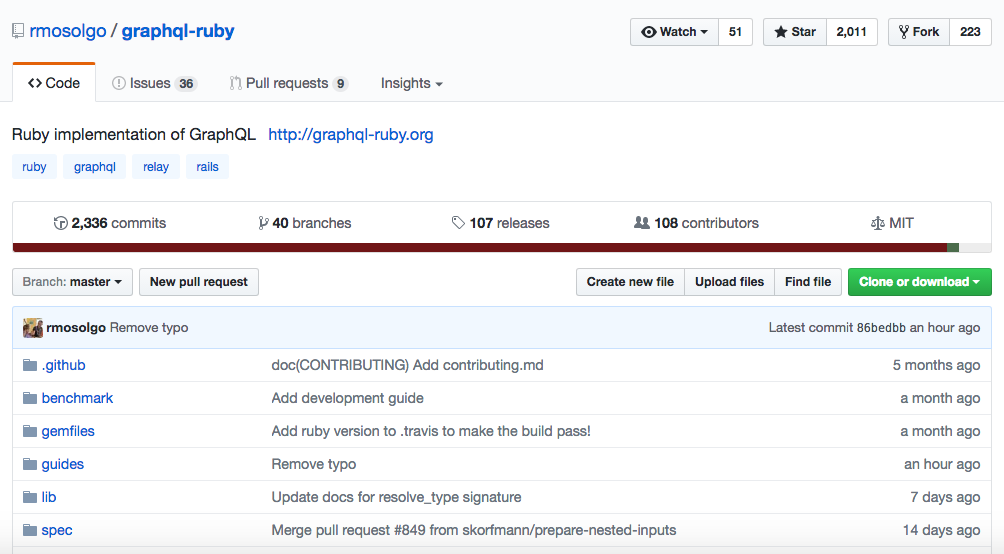
Task: Click the releases tag icon
Action: [458, 223]
